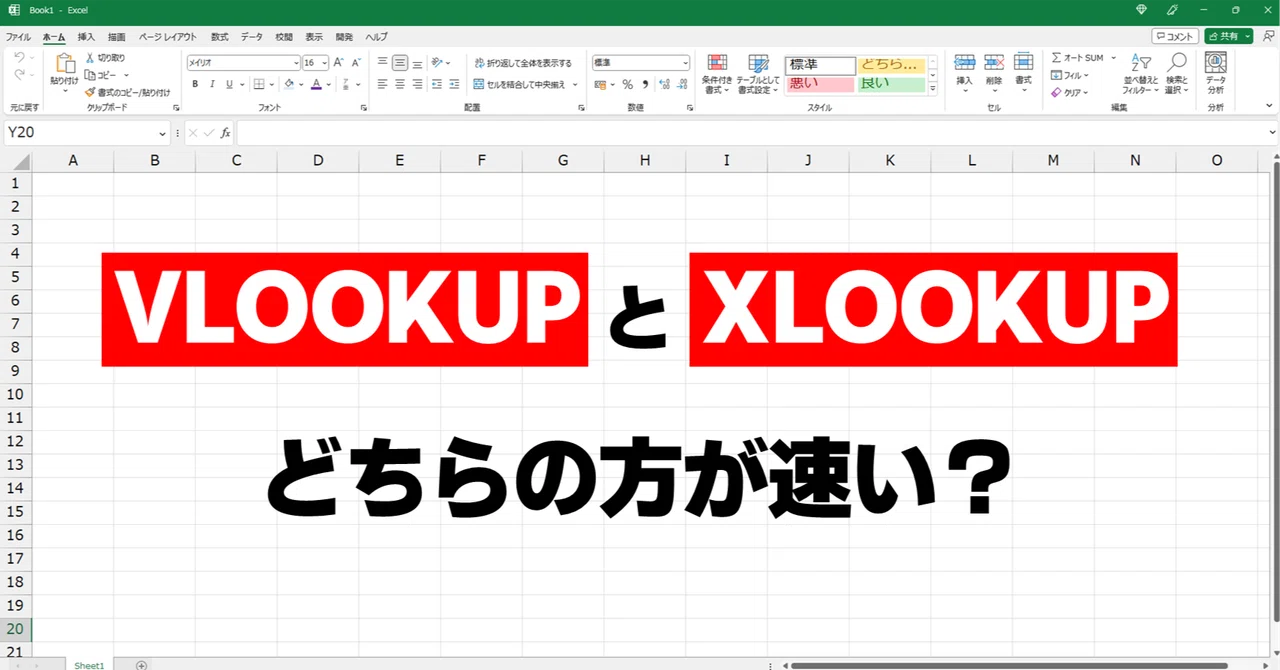Screen dimensions: 1280x670
Task: Click the Percent Style icon
Action: [627, 85]
